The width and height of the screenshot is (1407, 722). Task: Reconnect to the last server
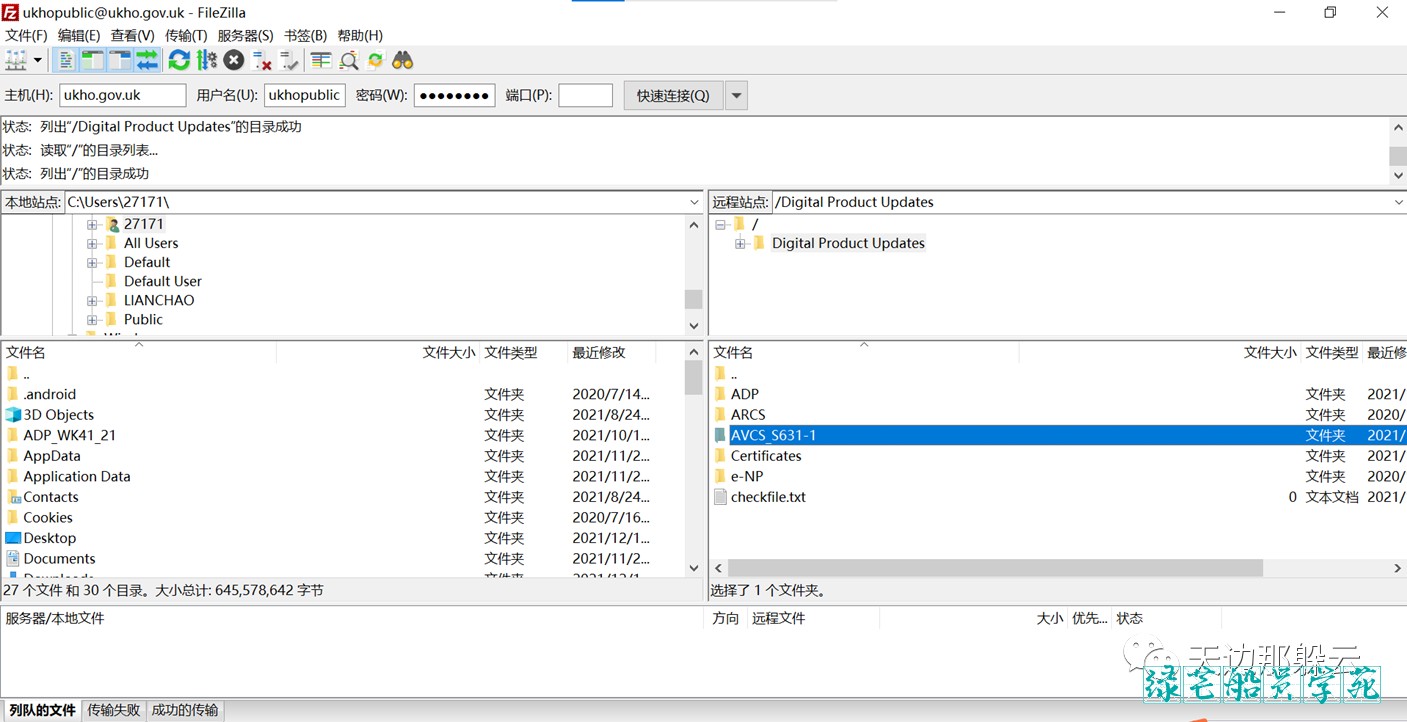pyautogui.click(x=289, y=61)
